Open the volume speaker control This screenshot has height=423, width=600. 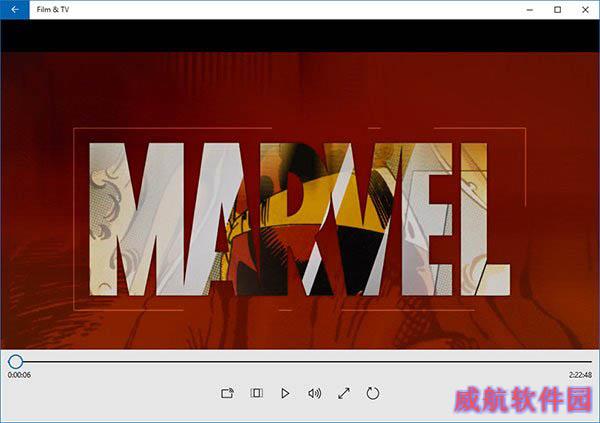pos(315,393)
